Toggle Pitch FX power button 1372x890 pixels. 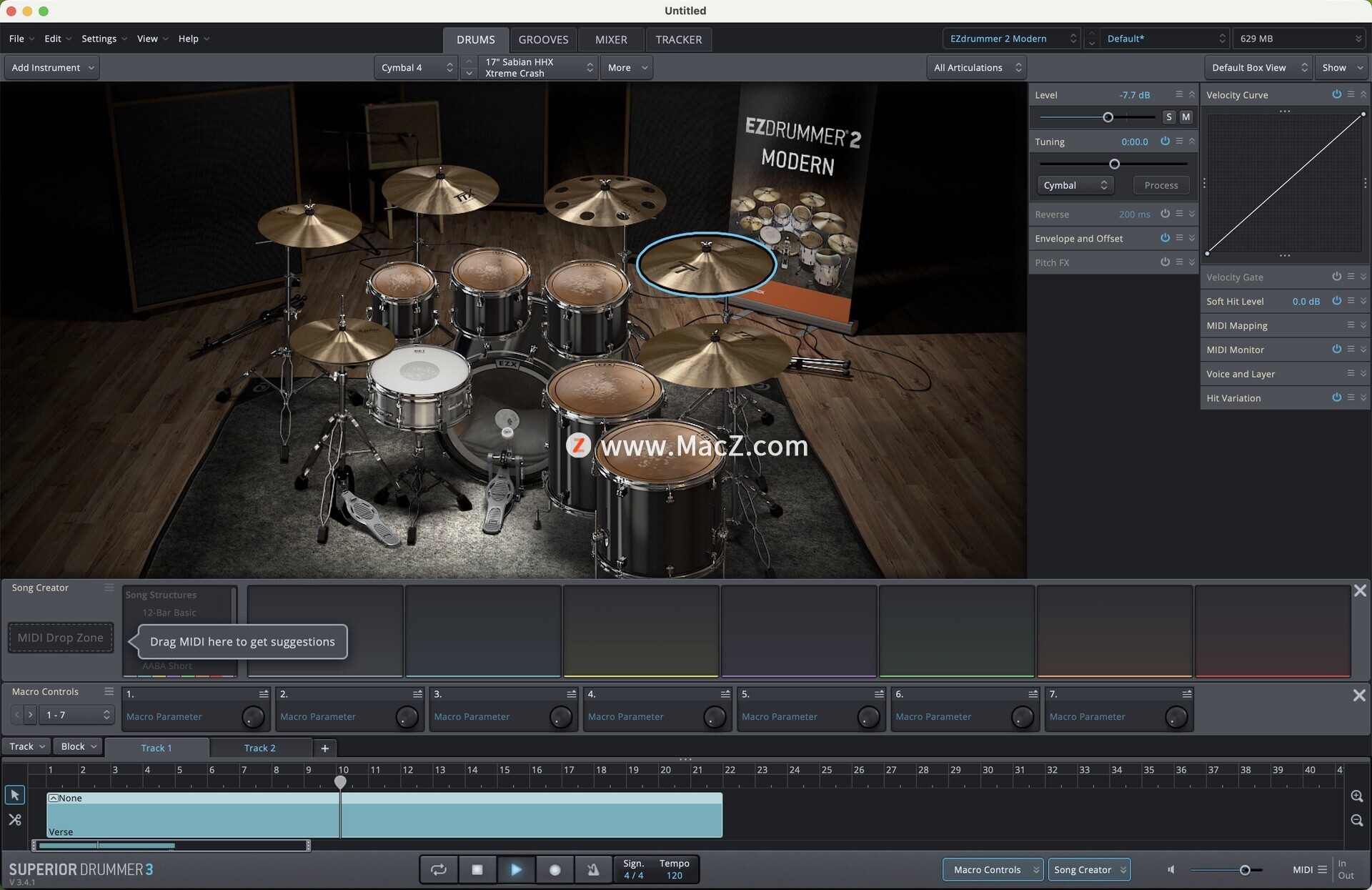(1165, 262)
